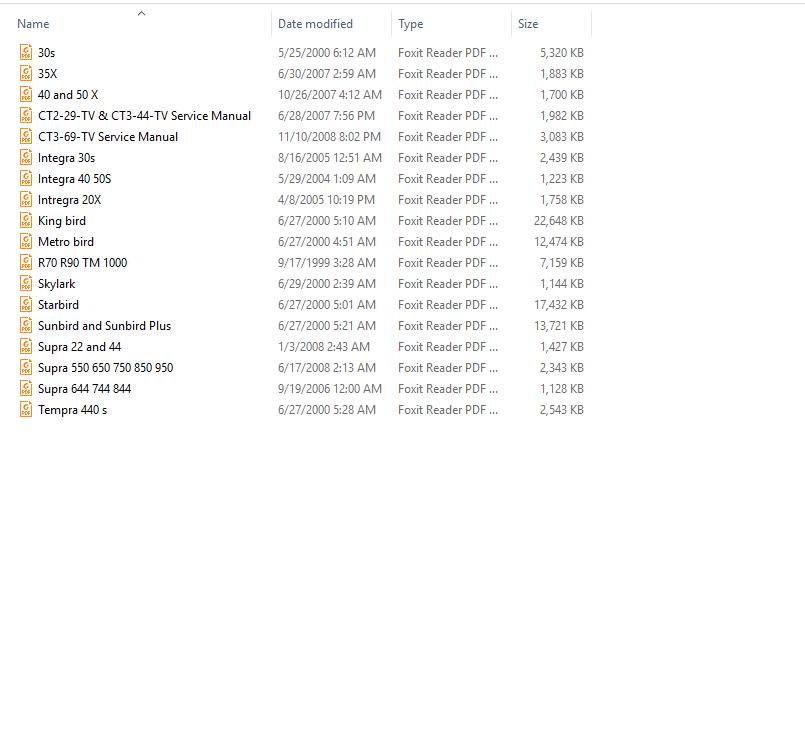This screenshot has width=805, height=744.
Task: Select the file named 40 and 50 X
Action: click(68, 95)
